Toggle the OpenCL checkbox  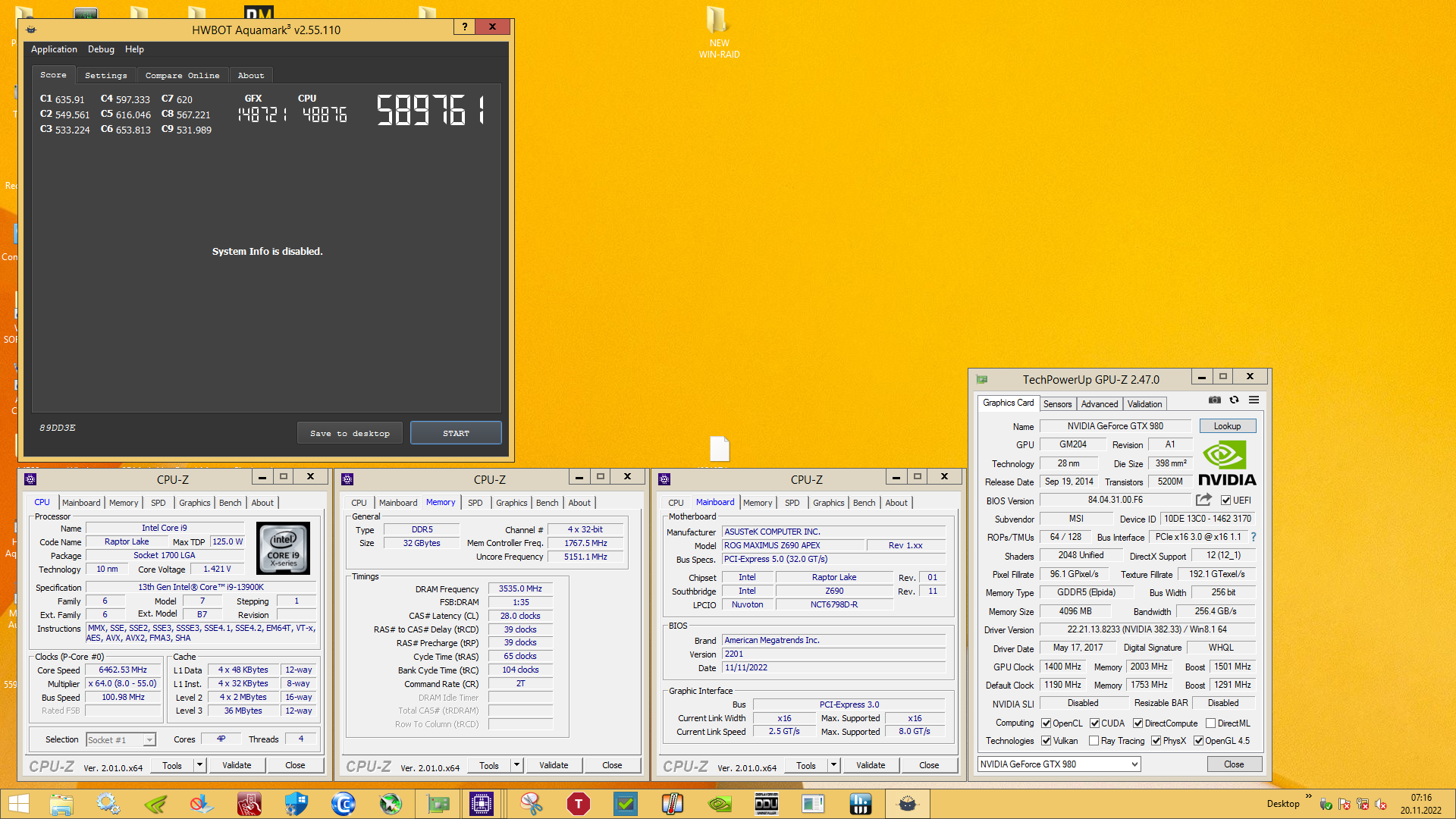pyautogui.click(x=1046, y=723)
